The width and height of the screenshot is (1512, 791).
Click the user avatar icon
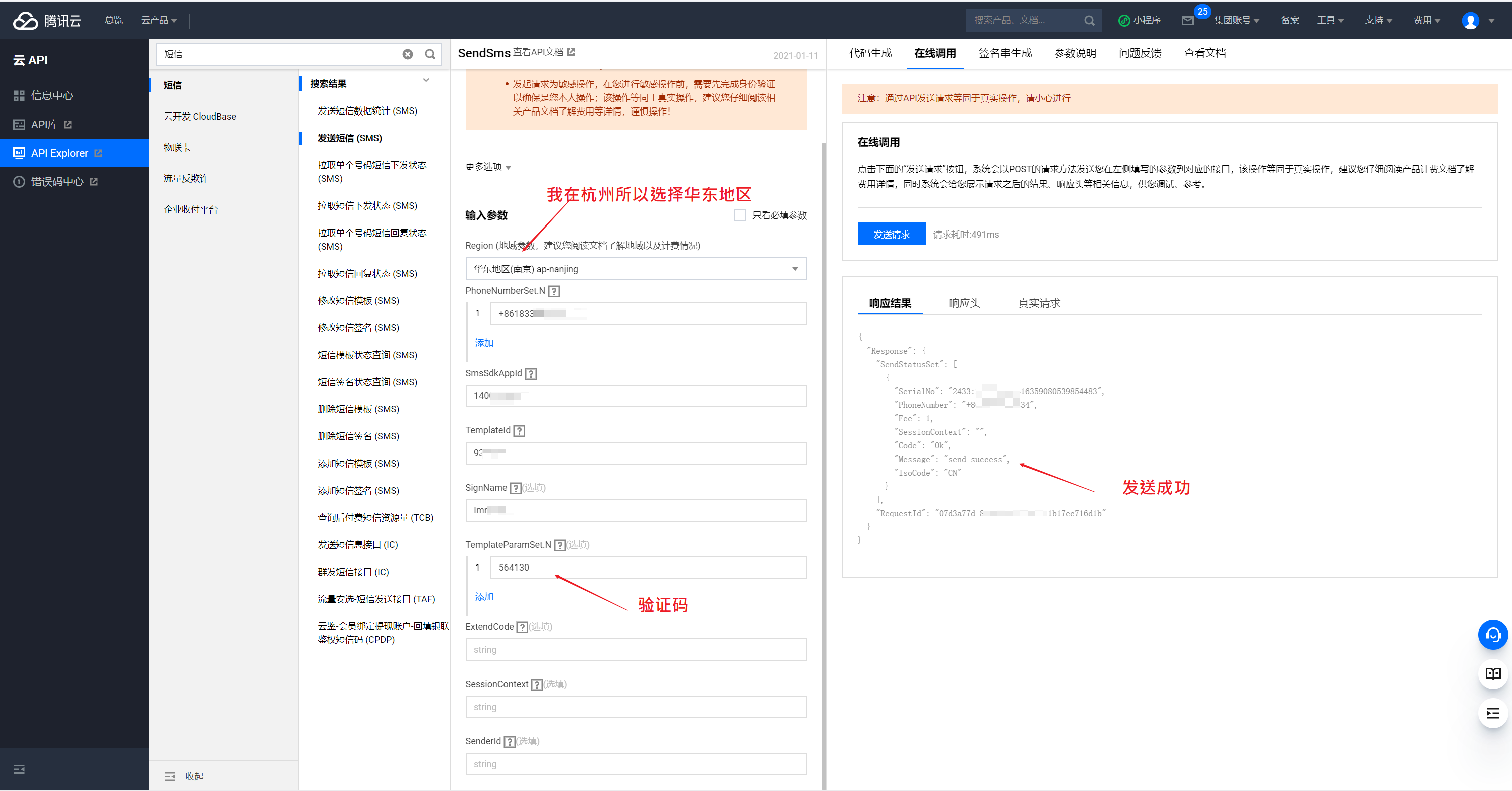pyautogui.click(x=1470, y=21)
